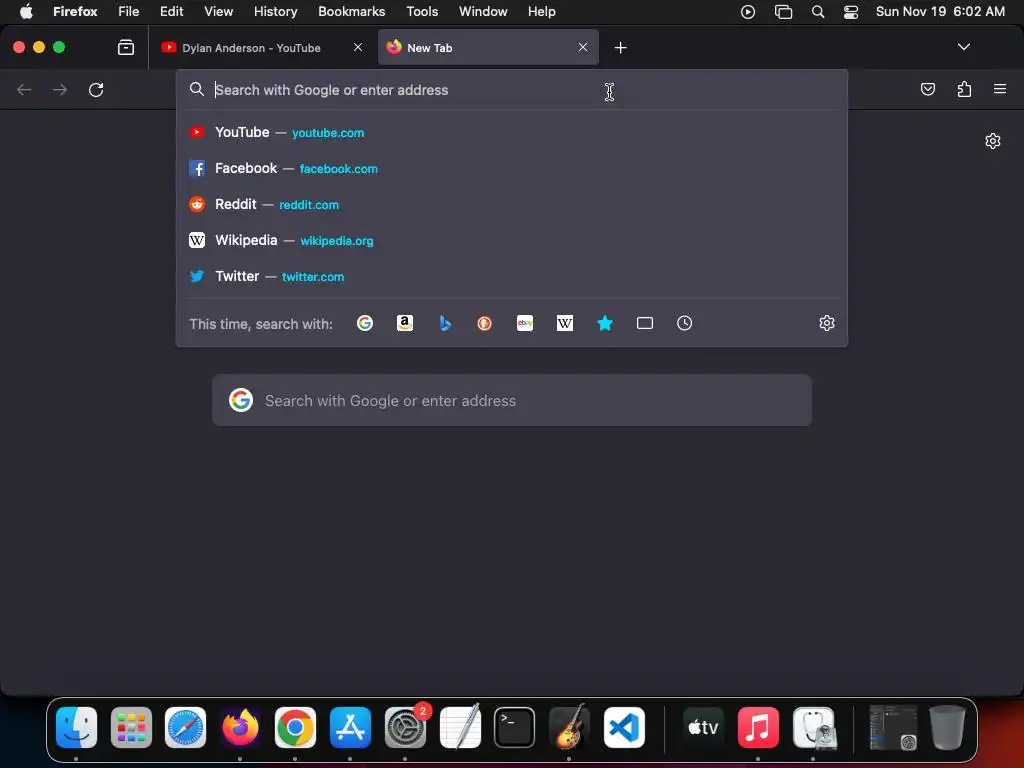Open the Bookmarks menu

[x=351, y=12]
